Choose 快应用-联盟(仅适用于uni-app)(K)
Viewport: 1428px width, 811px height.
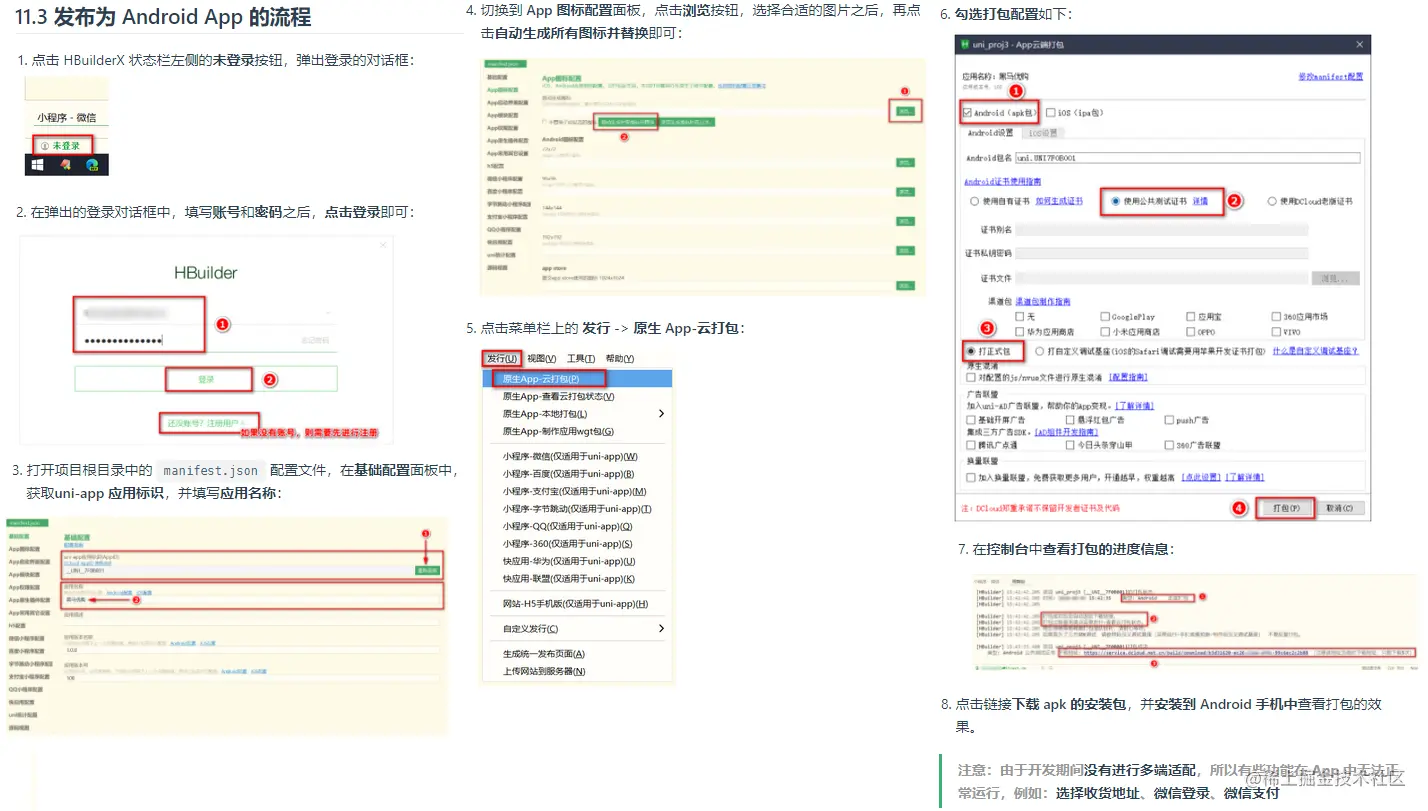569,579
